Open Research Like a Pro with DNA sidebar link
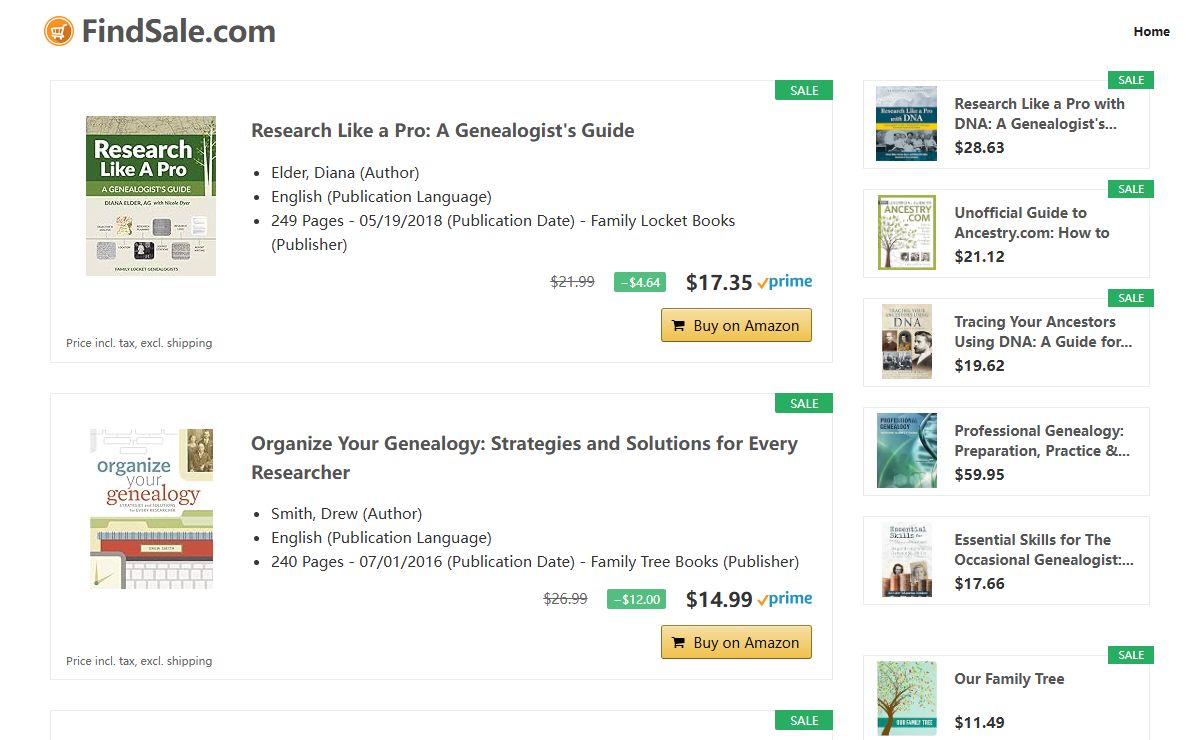The height and width of the screenshot is (740, 1200). coord(1039,113)
